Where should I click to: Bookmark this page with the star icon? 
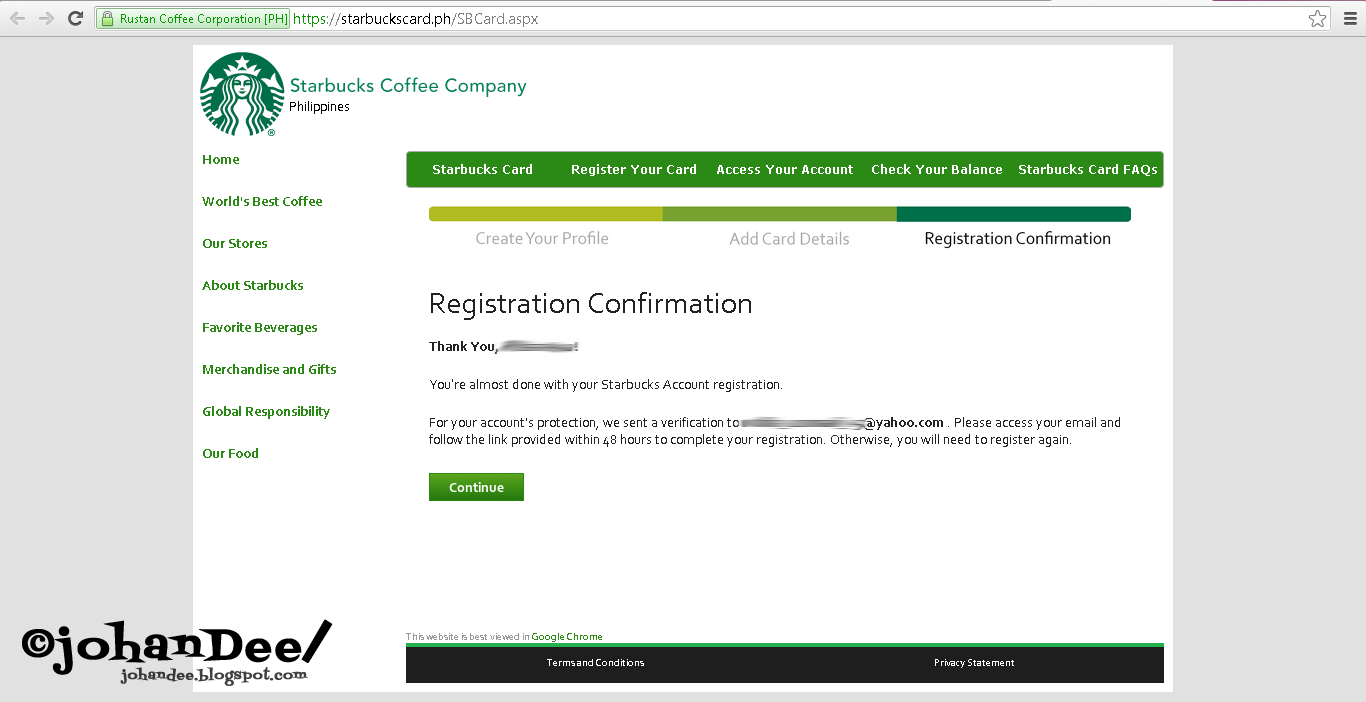1318,17
